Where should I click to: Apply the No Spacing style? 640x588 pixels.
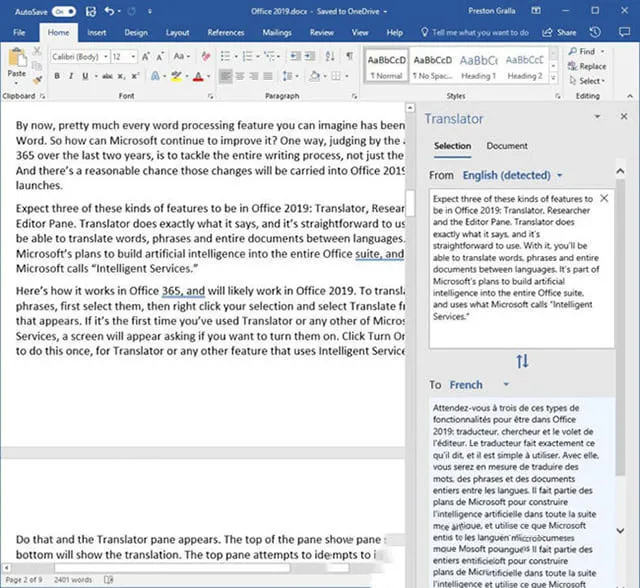click(x=432, y=67)
